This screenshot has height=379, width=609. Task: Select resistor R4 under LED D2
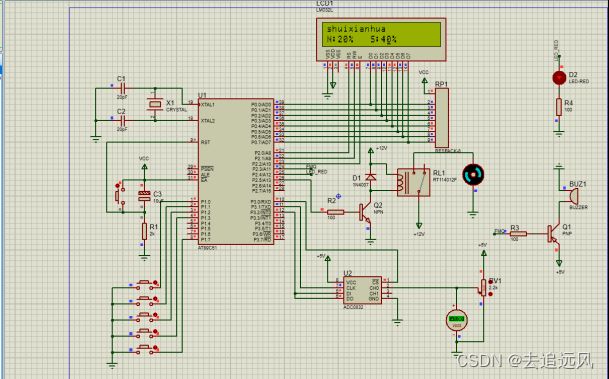[559, 107]
